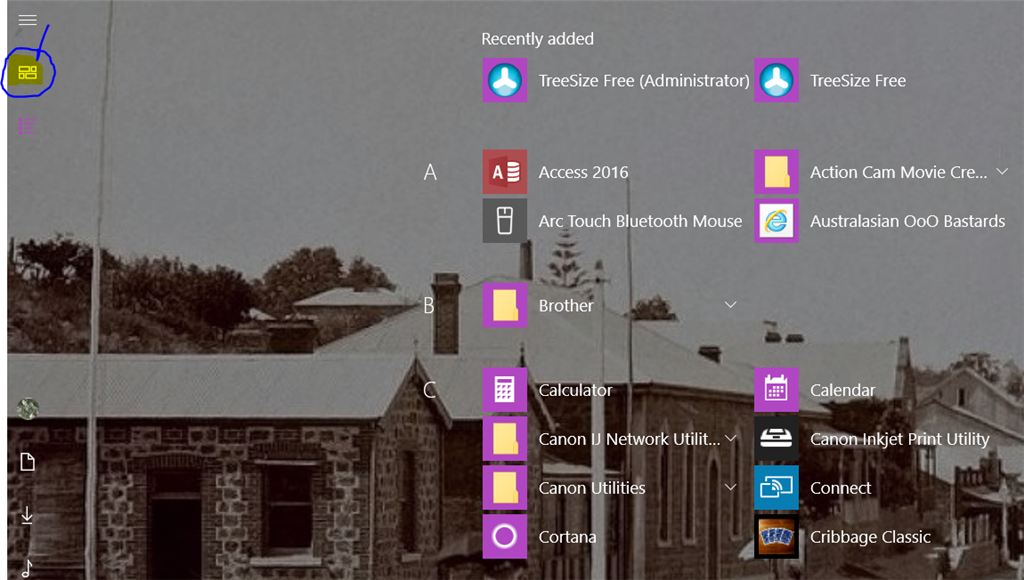This screenshot has width=1024, height=580.
Task: Open the Canon IJ Network Utilities folder icon
Action: pyautogui.click(x=505, y=439)
